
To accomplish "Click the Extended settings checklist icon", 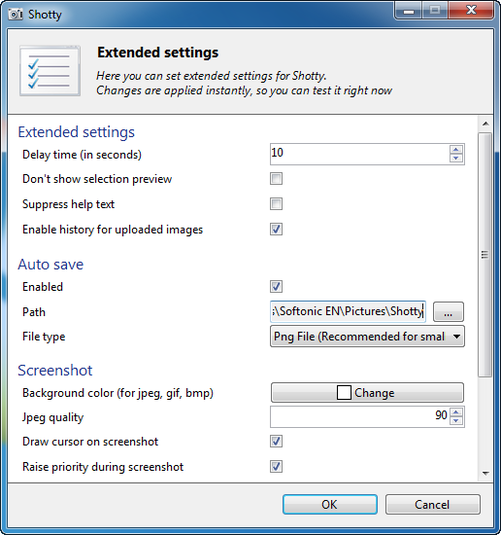I will point(50,71).
